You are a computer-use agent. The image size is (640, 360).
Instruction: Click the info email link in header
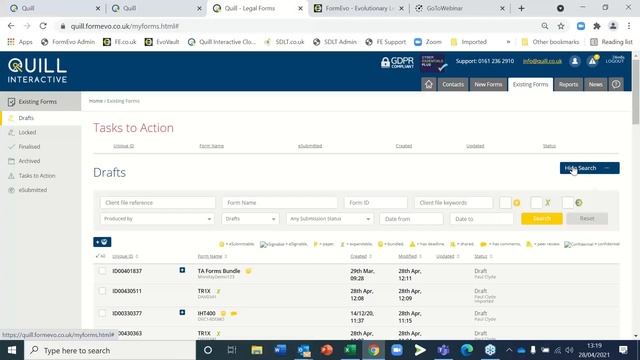(x=542, y=61)
